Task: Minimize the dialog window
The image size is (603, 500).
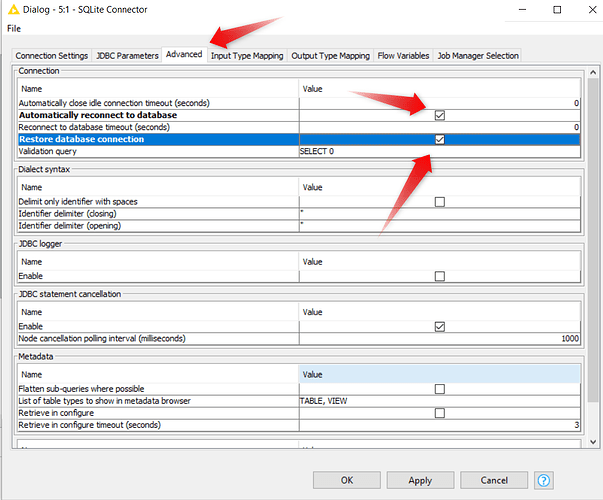Action: [x=522, y=10]
